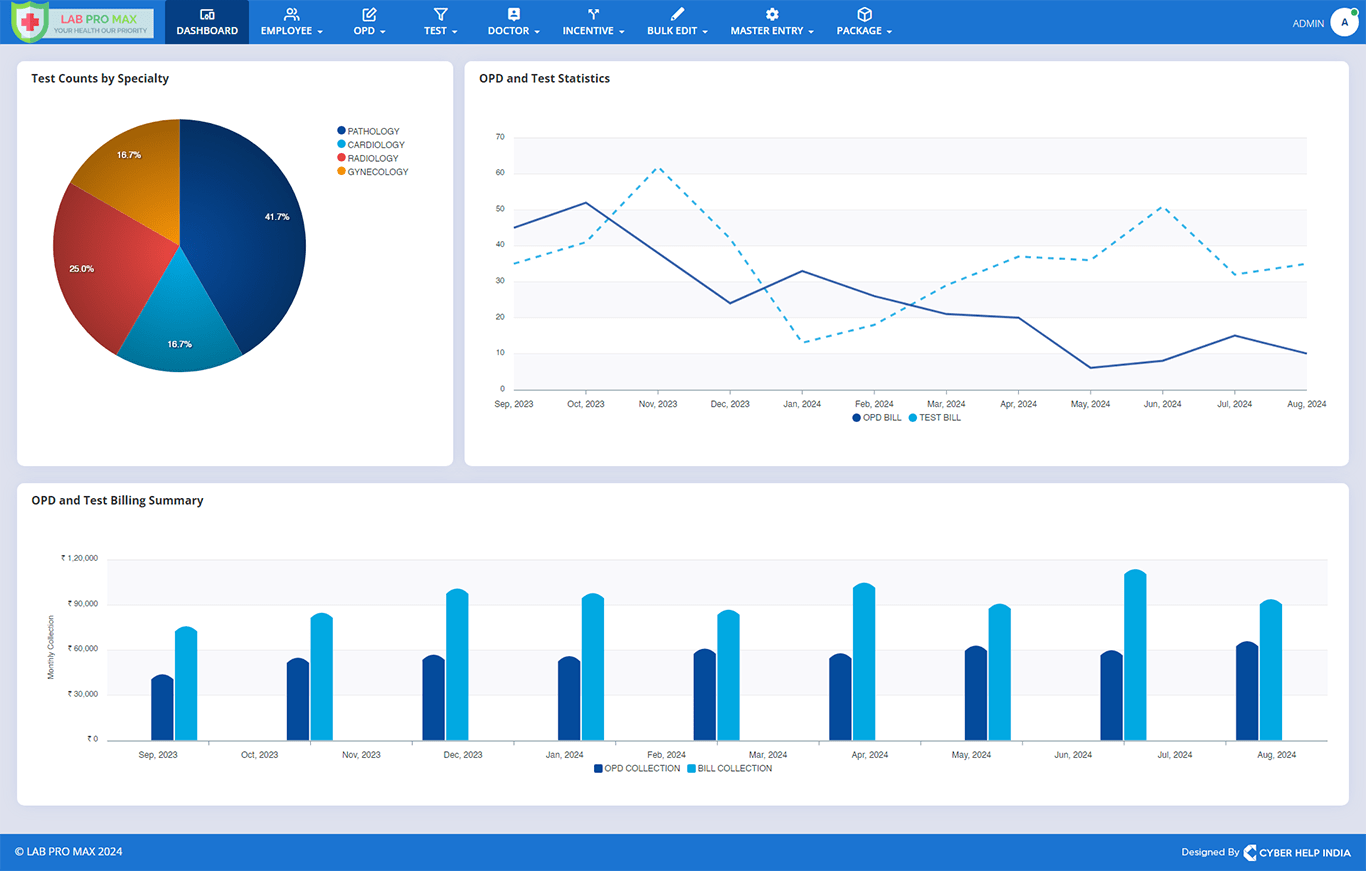
Task: Open the MASTER ENTRY dropdown arrow
Action: [x=811, y=32]
